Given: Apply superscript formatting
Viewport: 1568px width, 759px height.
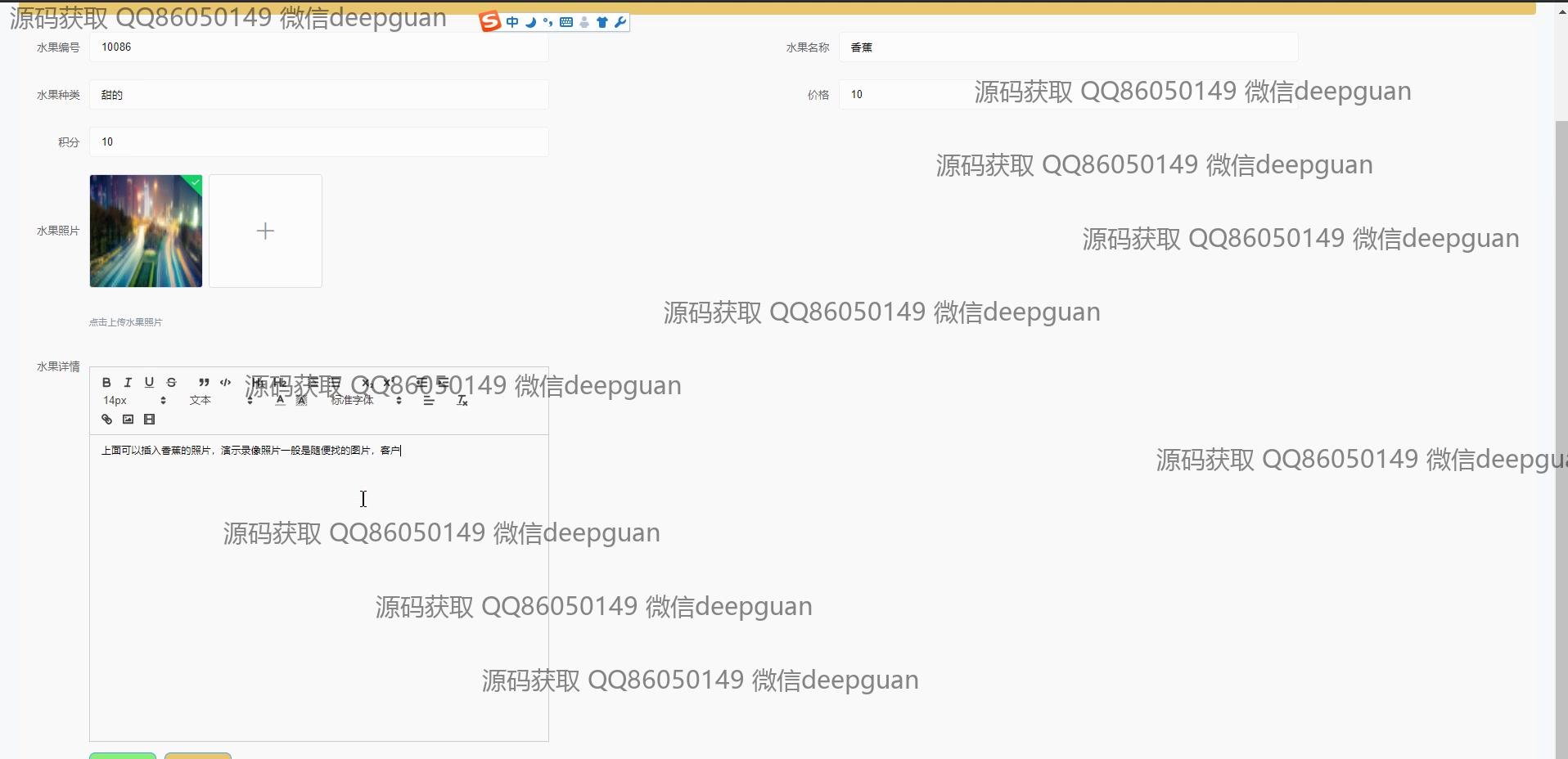Looking at the screenshot, I should coord(388,382).
